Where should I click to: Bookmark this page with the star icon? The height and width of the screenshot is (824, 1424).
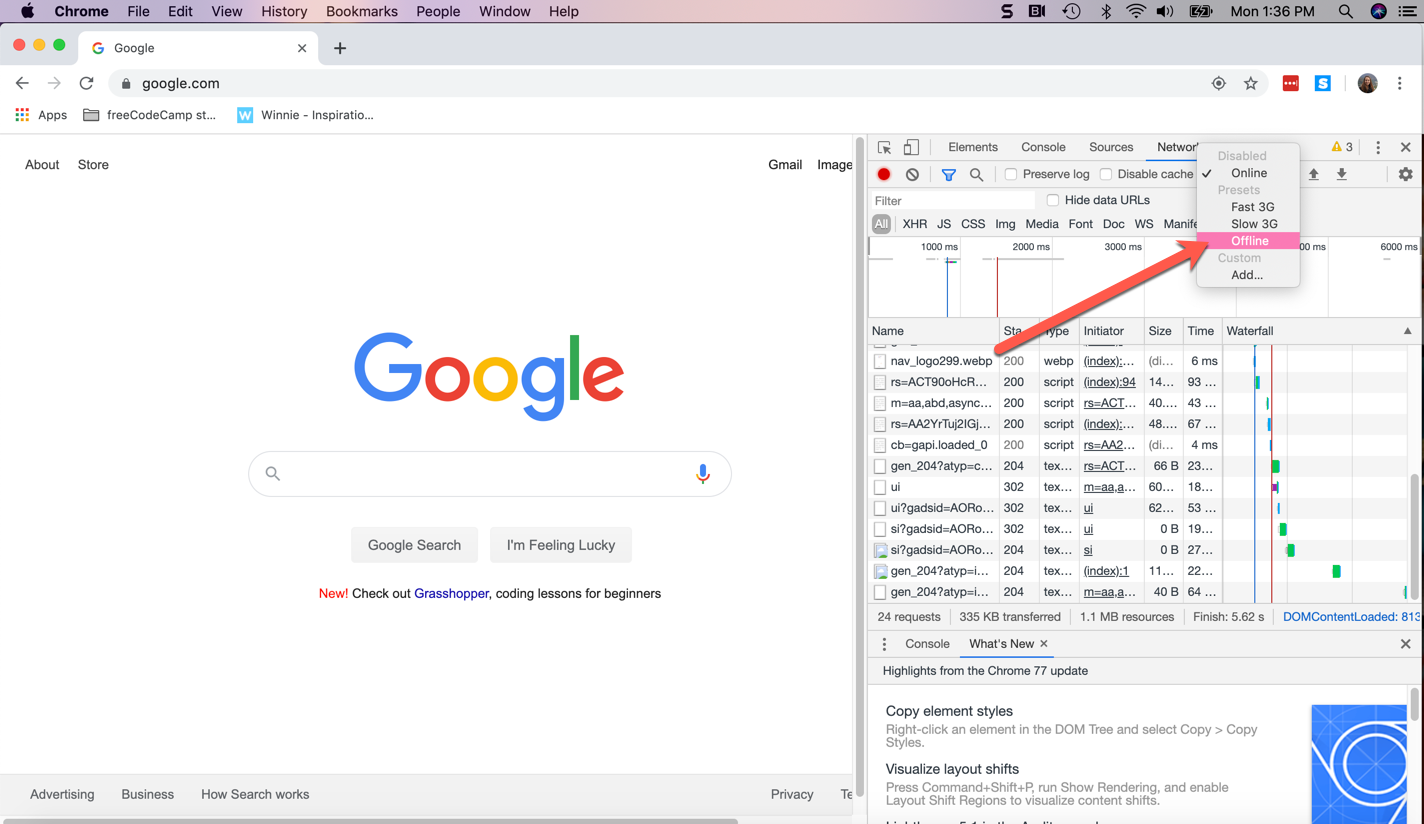(1250, 84)
